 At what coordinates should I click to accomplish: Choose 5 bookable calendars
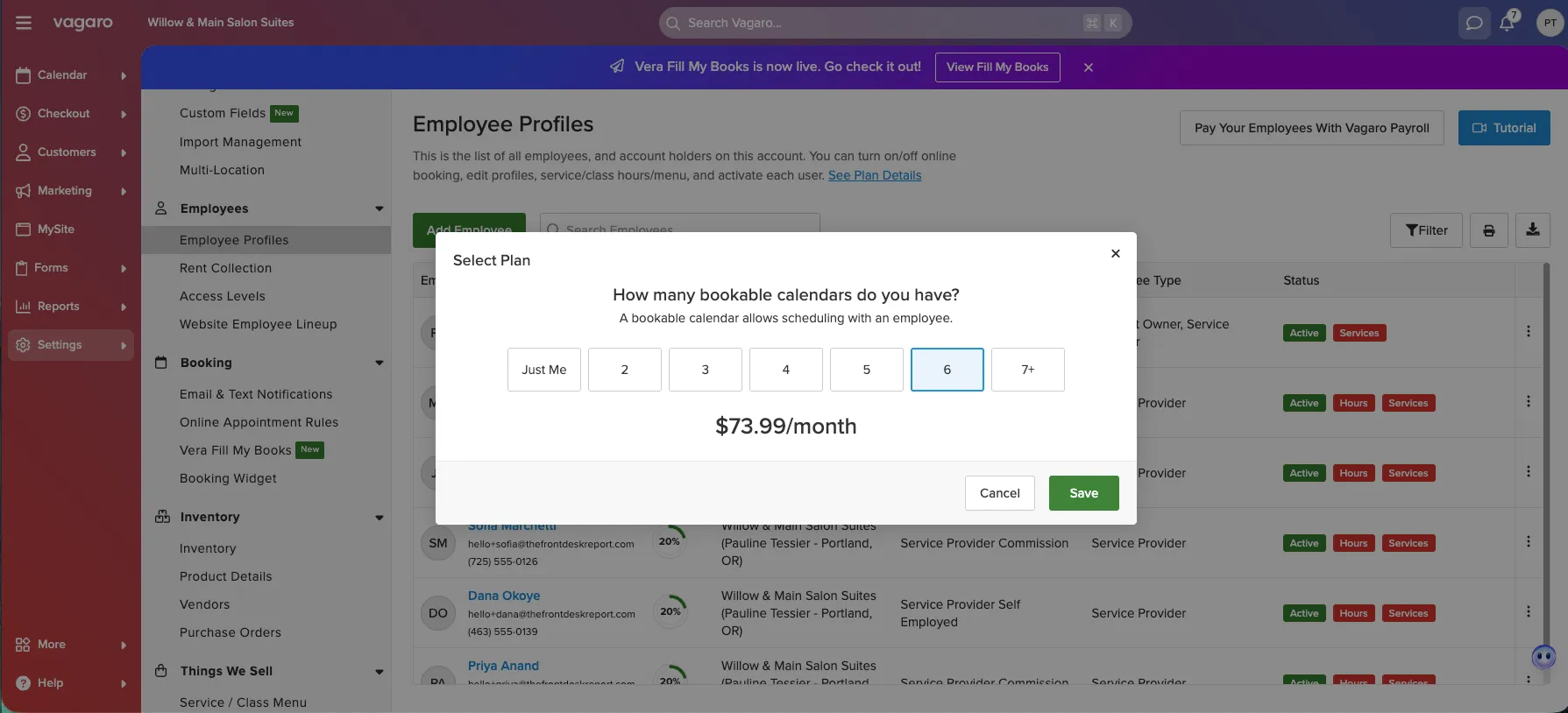point(867,370)
